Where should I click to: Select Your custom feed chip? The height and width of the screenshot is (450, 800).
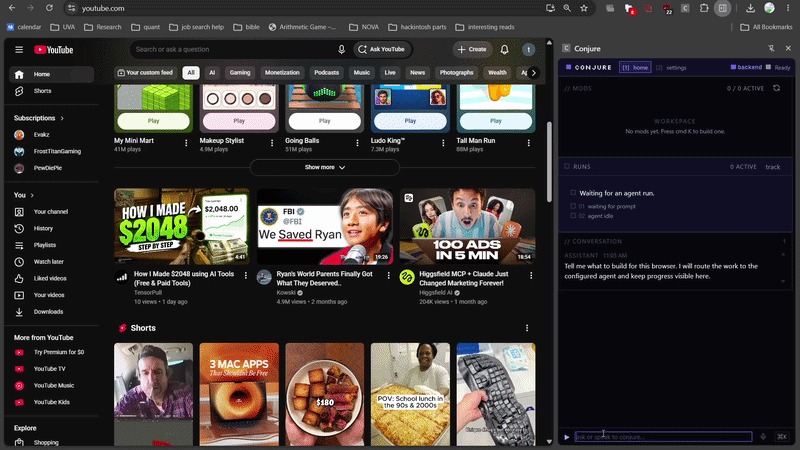coord(145,72)
